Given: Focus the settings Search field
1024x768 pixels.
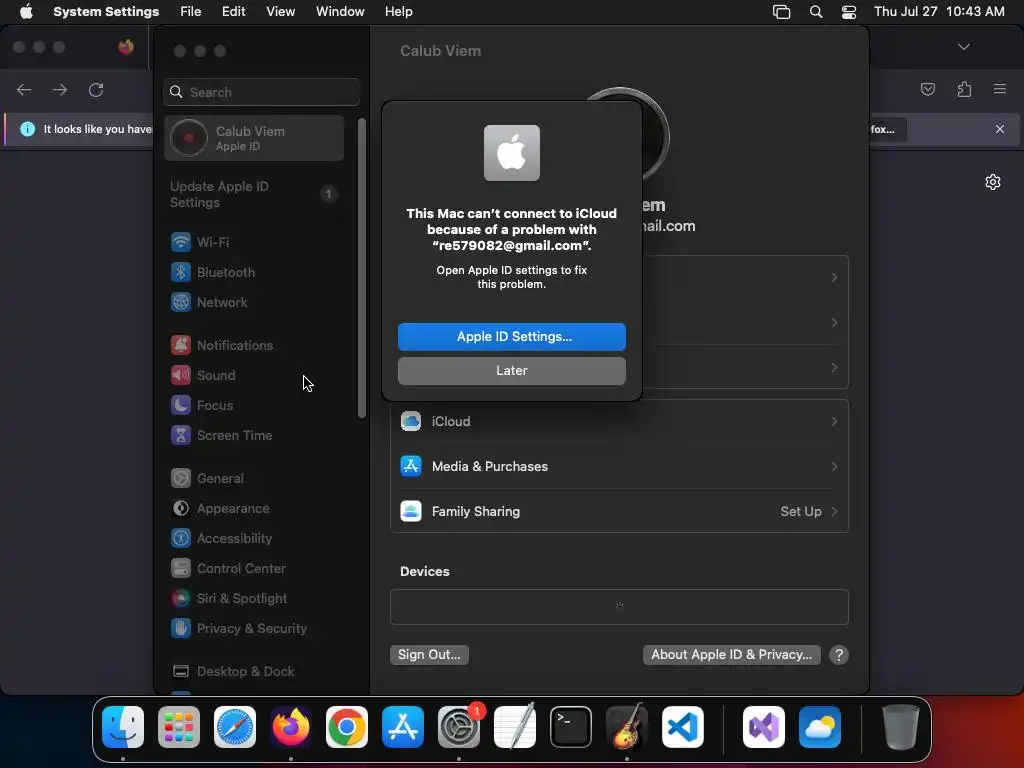Looking at the screenshot, I should tap(261, 92).
